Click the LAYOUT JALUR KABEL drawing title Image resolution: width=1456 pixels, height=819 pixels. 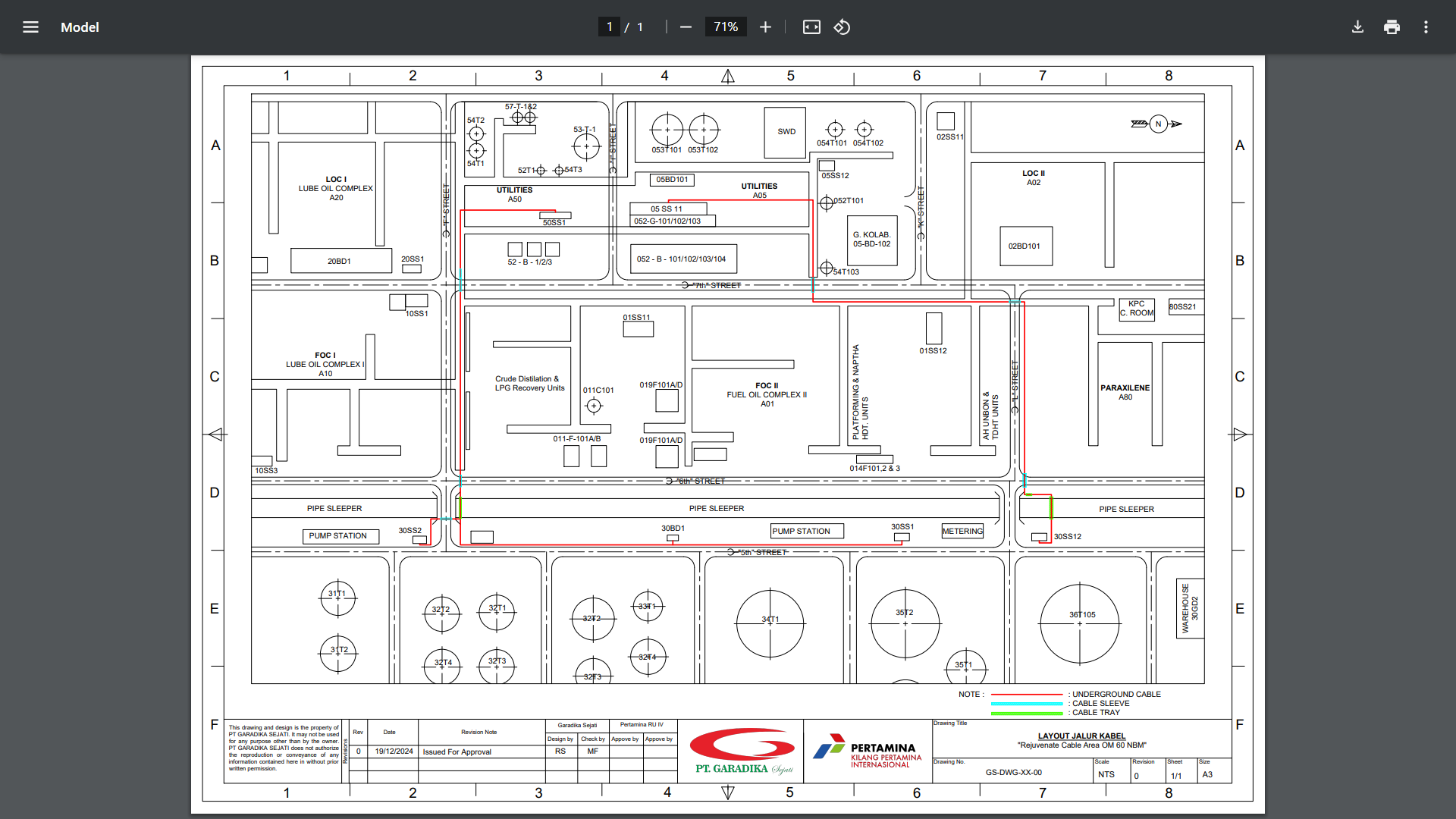click(x=1081, y=736)
